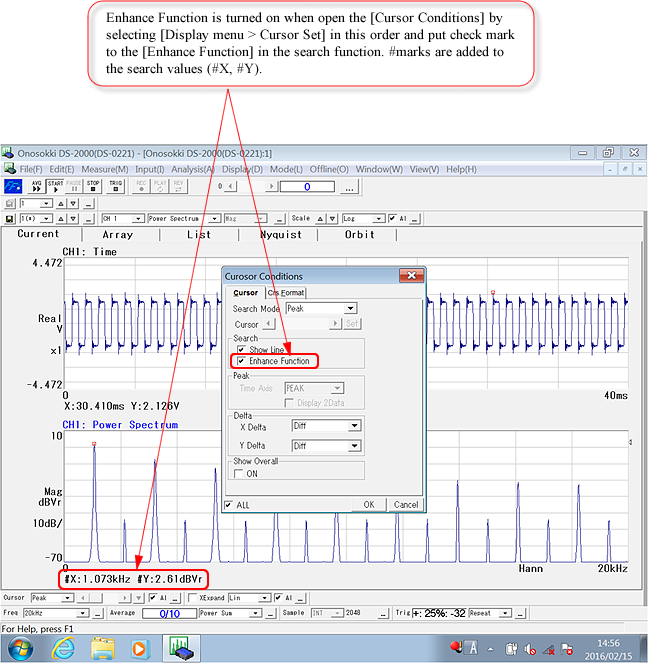Select the Current view tab
This screenshot has height=663, width=648.
(x=38, y=234)
